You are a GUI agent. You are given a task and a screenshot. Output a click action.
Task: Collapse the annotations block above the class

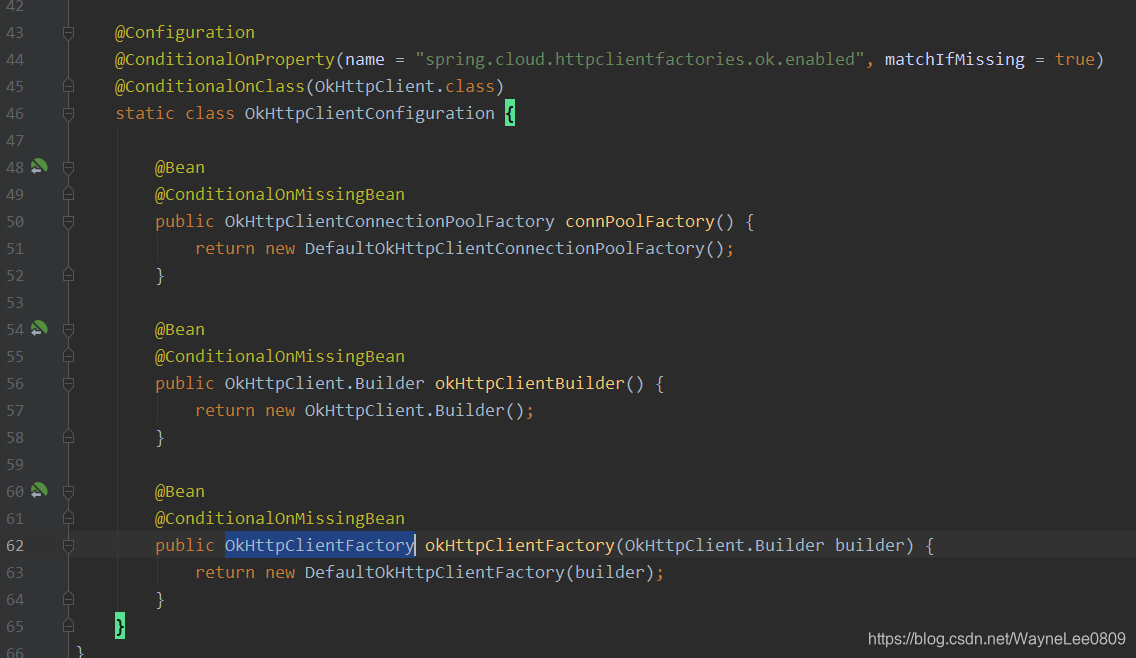pos(68,32)
